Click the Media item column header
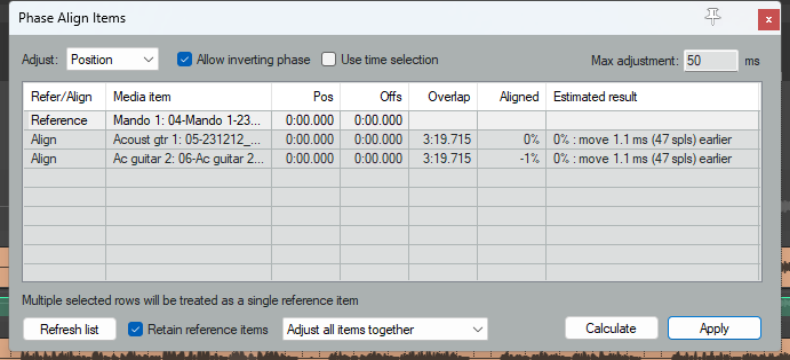Image resolution: width=790 pixels, height=360 pixels. click(x=188, y=97)
